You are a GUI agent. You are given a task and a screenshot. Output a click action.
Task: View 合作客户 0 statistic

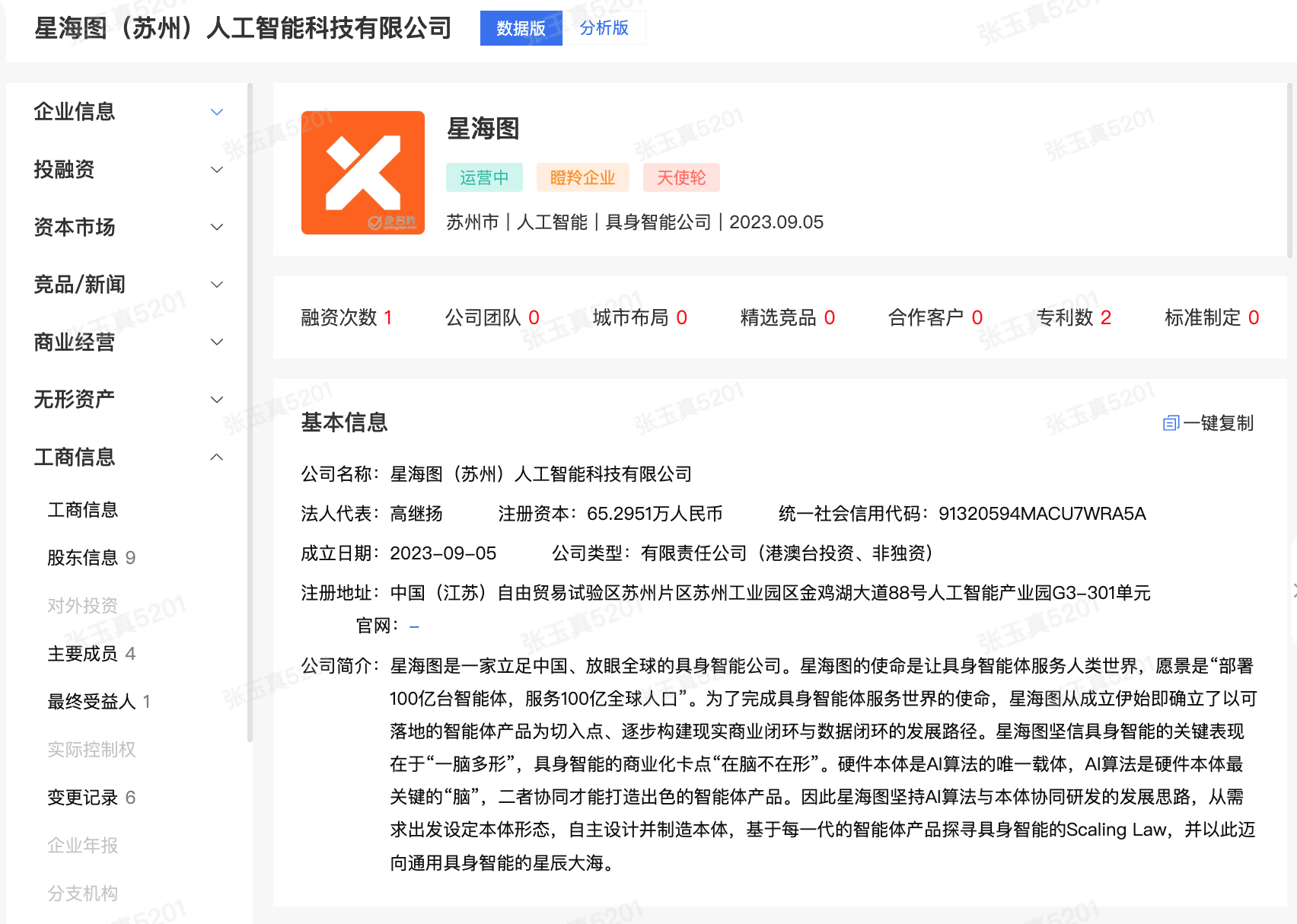[935, 317]
